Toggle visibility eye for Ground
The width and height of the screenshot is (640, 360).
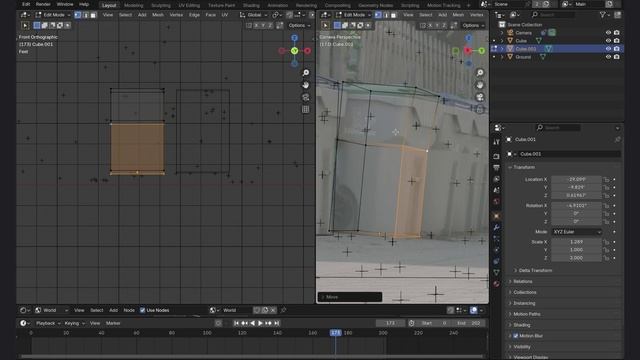[x=608, y=57]
